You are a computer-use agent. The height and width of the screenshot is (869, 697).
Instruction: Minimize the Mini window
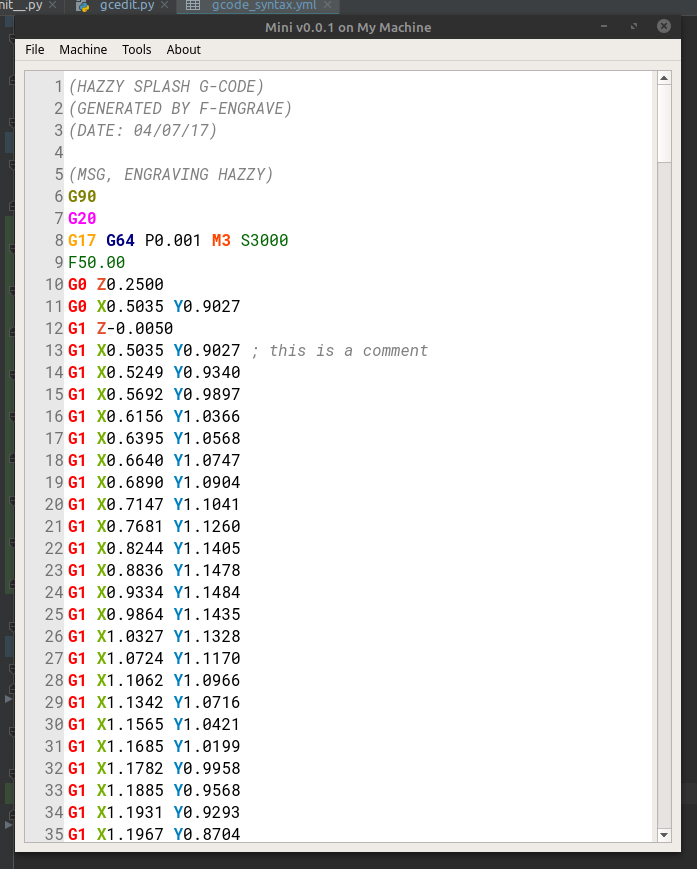pos(604,27)
